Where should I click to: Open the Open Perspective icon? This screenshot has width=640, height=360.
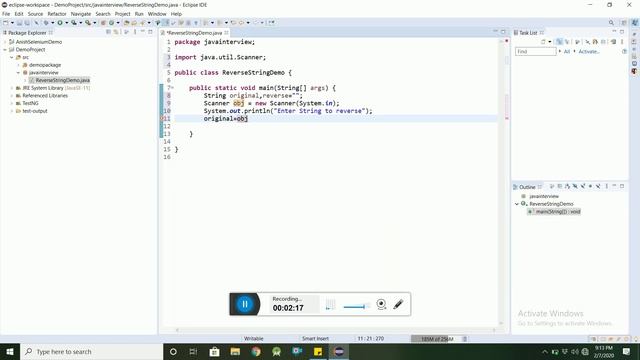tap(624, 23)
